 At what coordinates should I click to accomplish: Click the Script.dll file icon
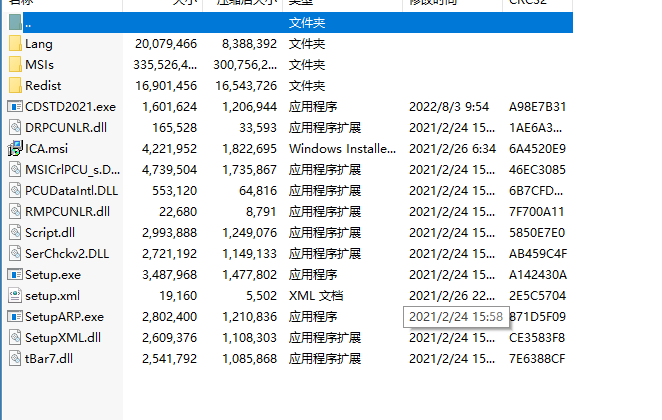(15, 233)
